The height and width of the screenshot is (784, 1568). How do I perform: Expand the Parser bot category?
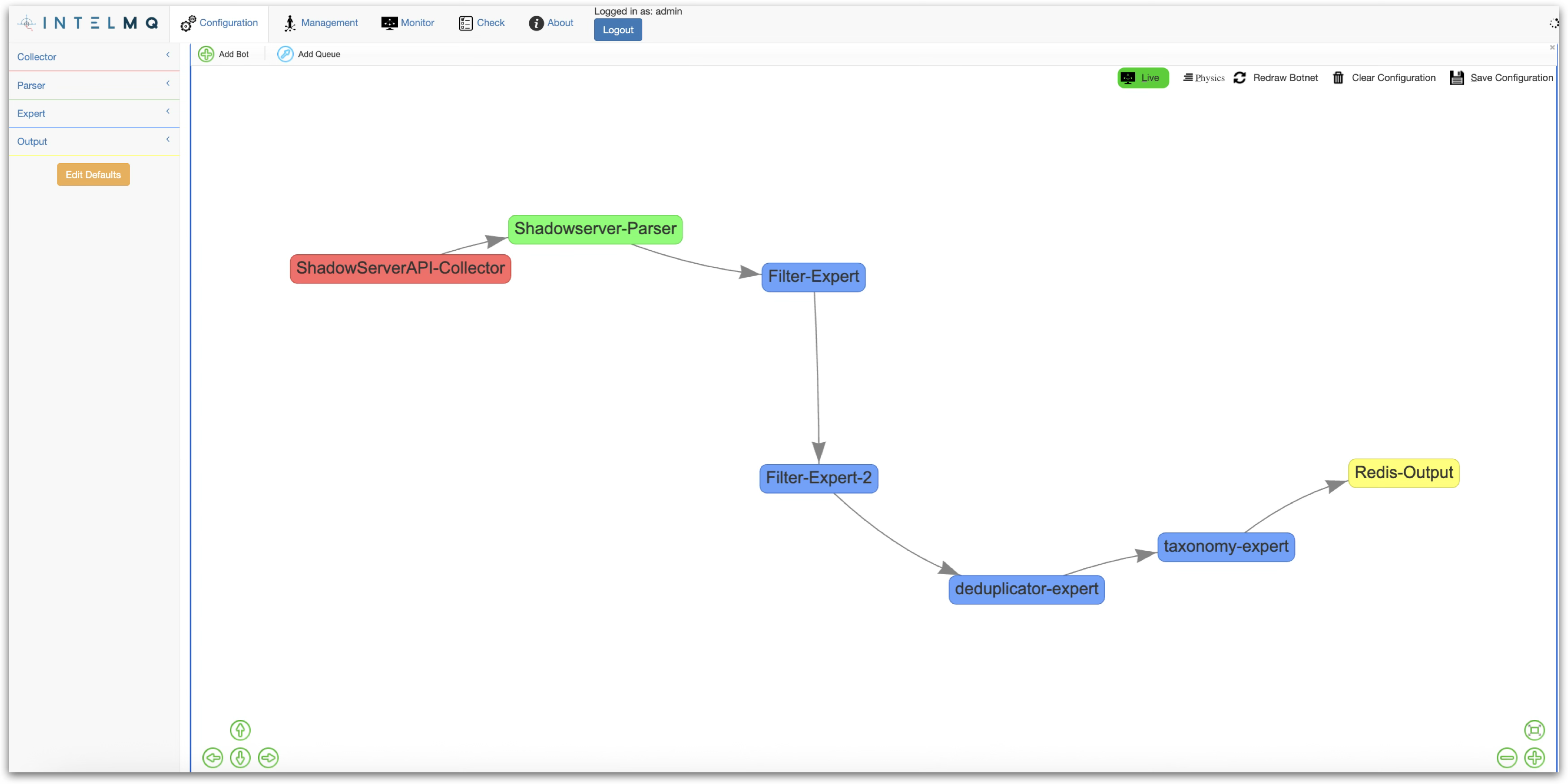coord(94,85)
